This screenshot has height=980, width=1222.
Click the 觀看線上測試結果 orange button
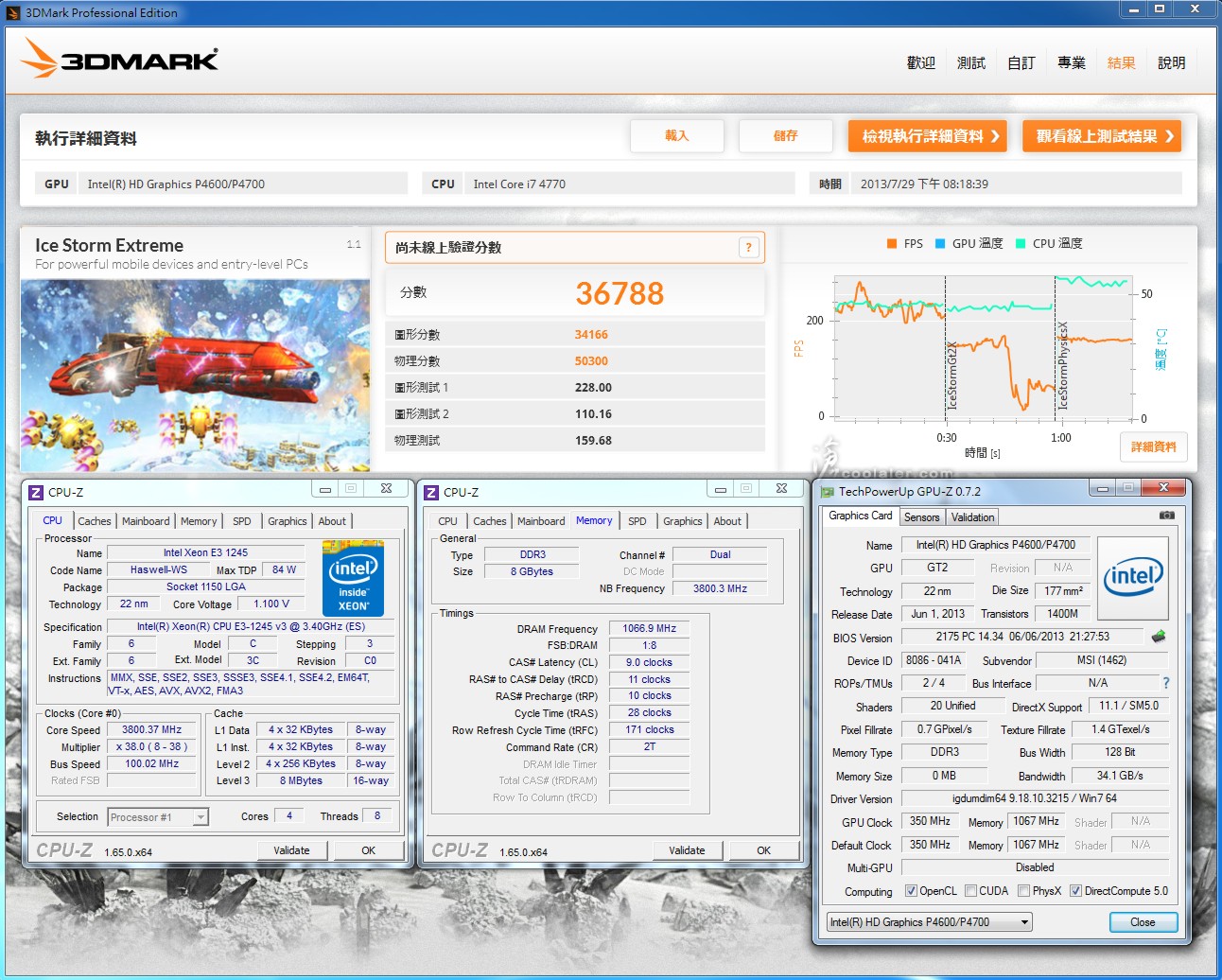1102,136
